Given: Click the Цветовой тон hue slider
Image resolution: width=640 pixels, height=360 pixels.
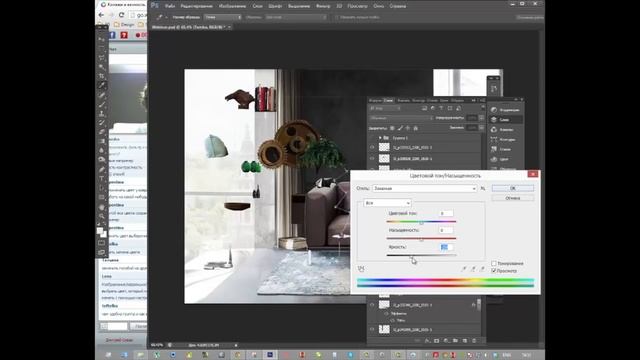Looking at the screenshot, I should [x=421, y=222].
